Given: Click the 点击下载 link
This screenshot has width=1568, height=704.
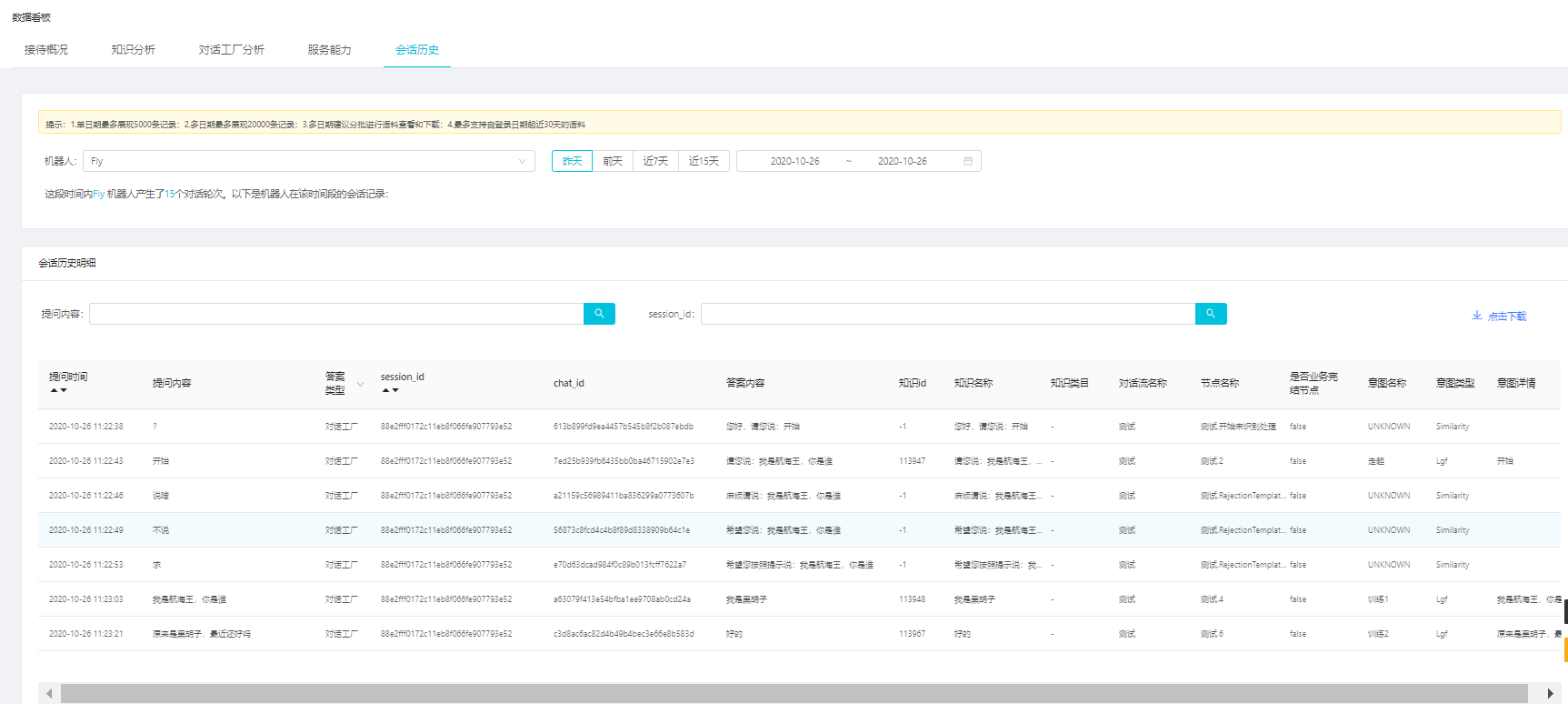Looking at the screenshot, I should point(1507,317).
